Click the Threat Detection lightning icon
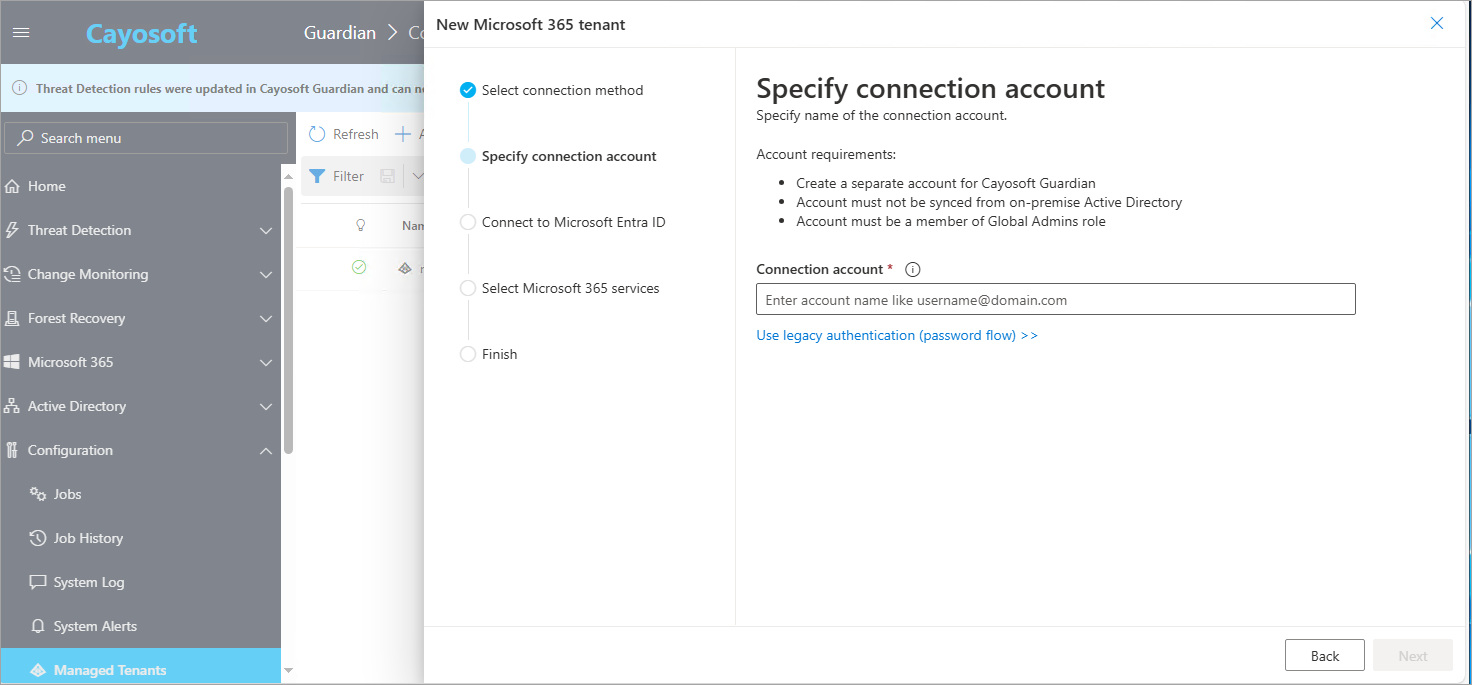The image size is (1472, 685). point(12,230)
